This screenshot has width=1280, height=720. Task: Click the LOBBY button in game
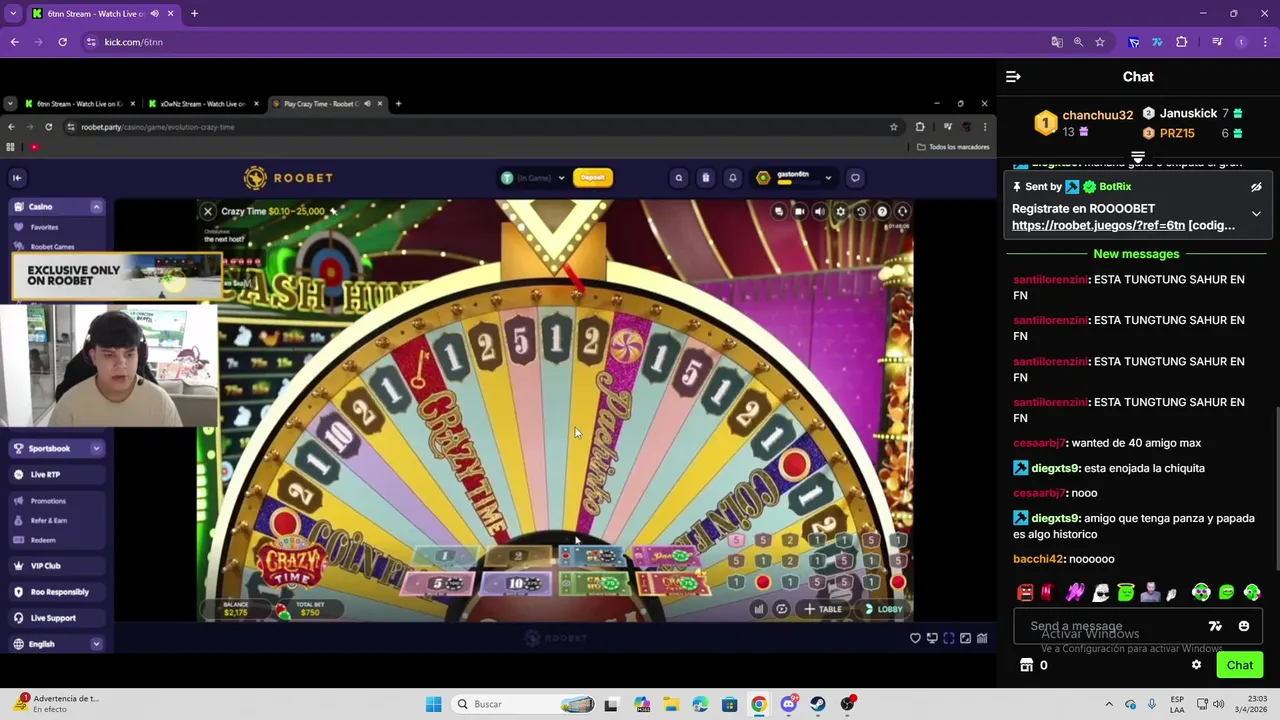pyautogui.click(x=884, y=609)
